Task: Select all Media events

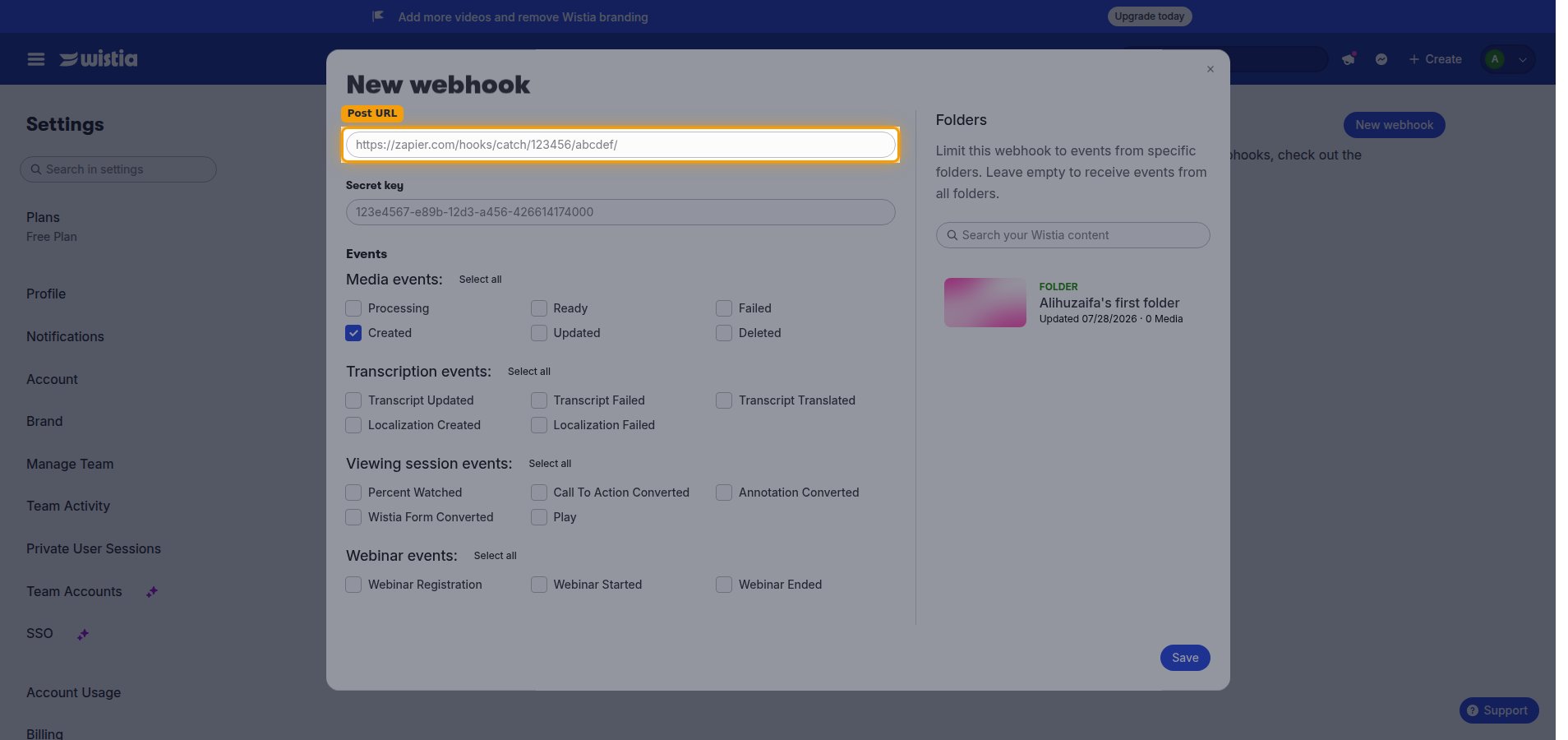Action: [x=480, y=280]
